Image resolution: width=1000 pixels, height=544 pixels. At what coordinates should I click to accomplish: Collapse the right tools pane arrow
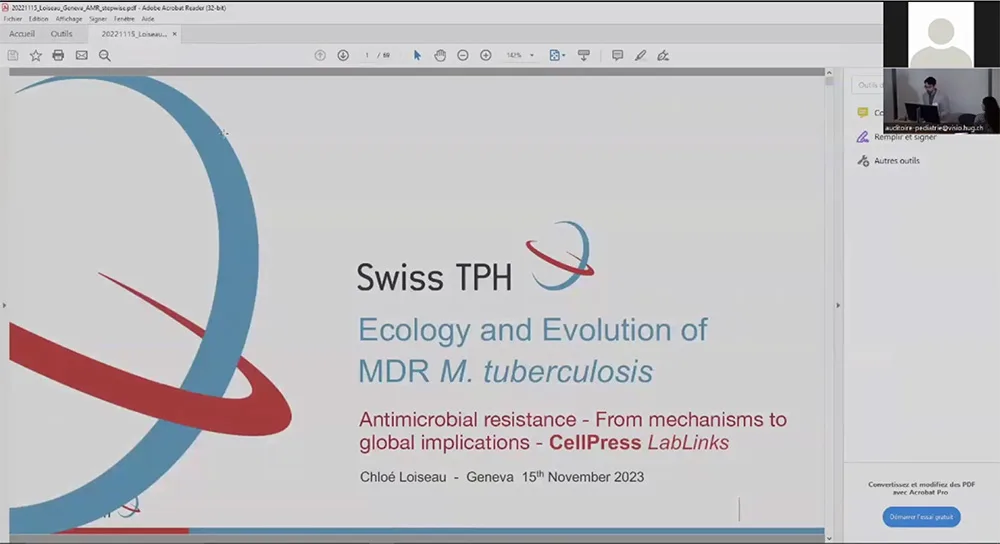point(838,305)
